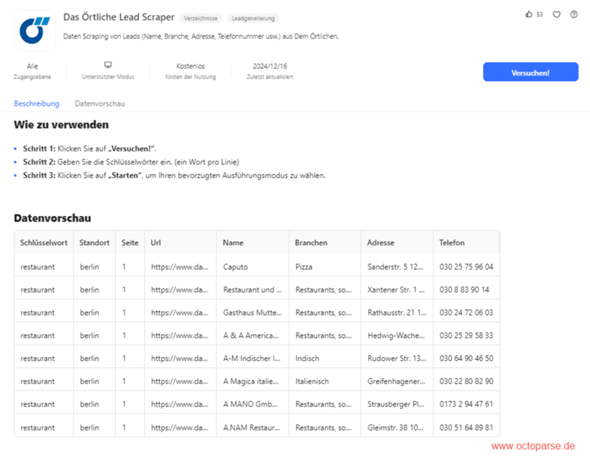
Task: Click the Das Örtliche Lead Scraper title
Action: tap(119, 17)
